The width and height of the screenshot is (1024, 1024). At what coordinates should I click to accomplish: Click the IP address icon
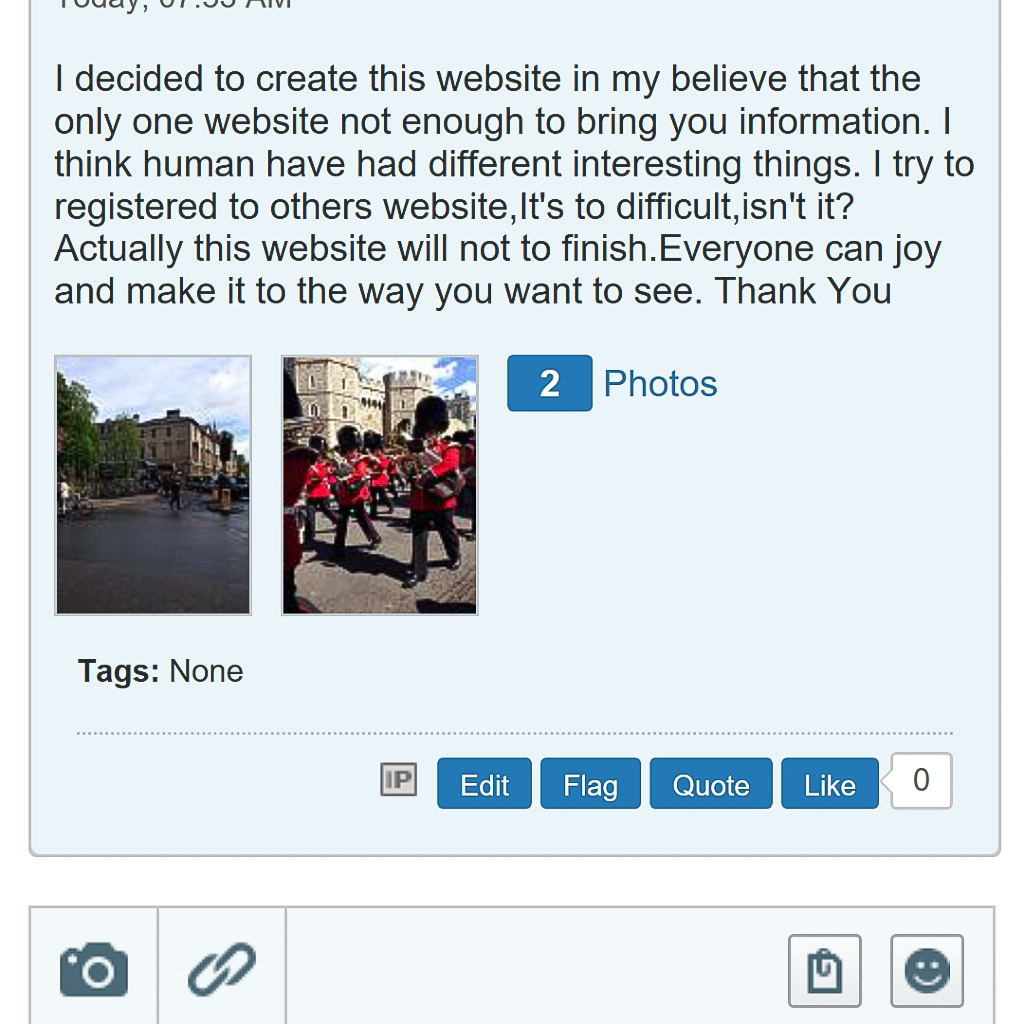pos(398,779)
